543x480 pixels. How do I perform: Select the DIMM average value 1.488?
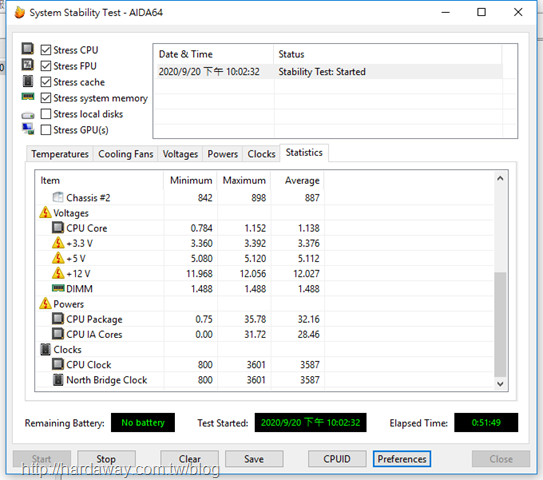309,289
